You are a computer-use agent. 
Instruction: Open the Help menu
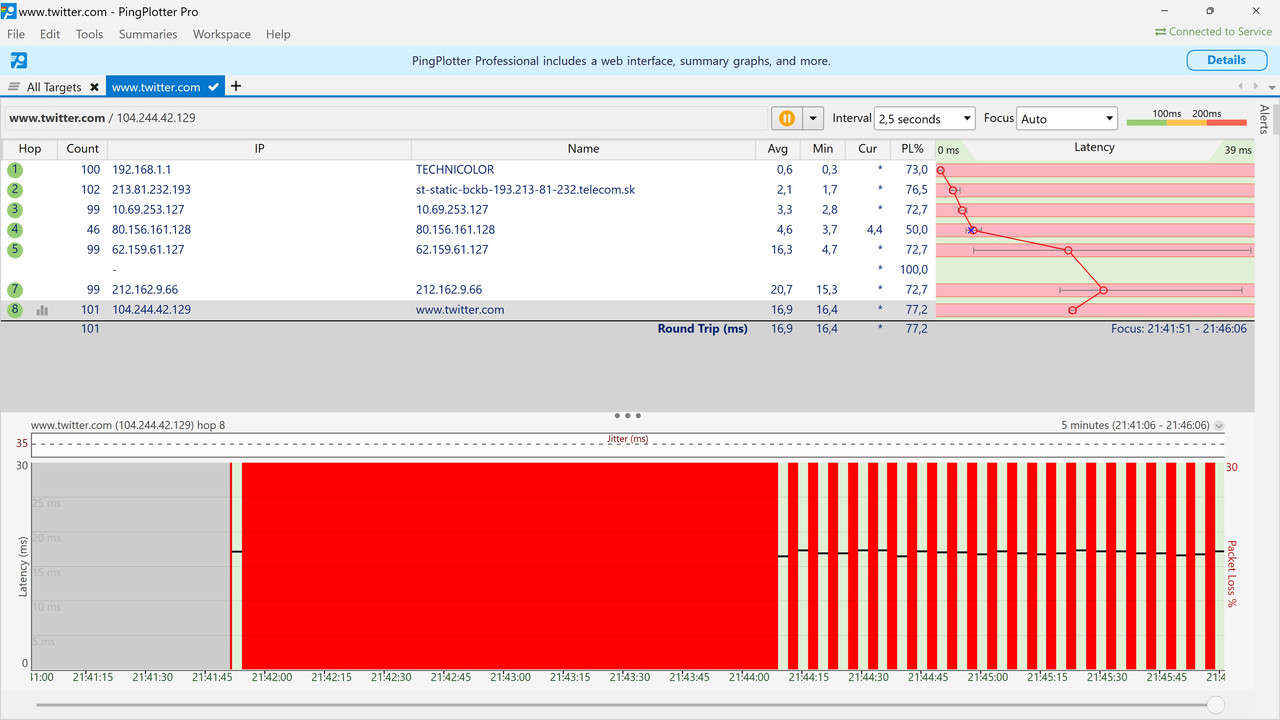pos(278,34)
